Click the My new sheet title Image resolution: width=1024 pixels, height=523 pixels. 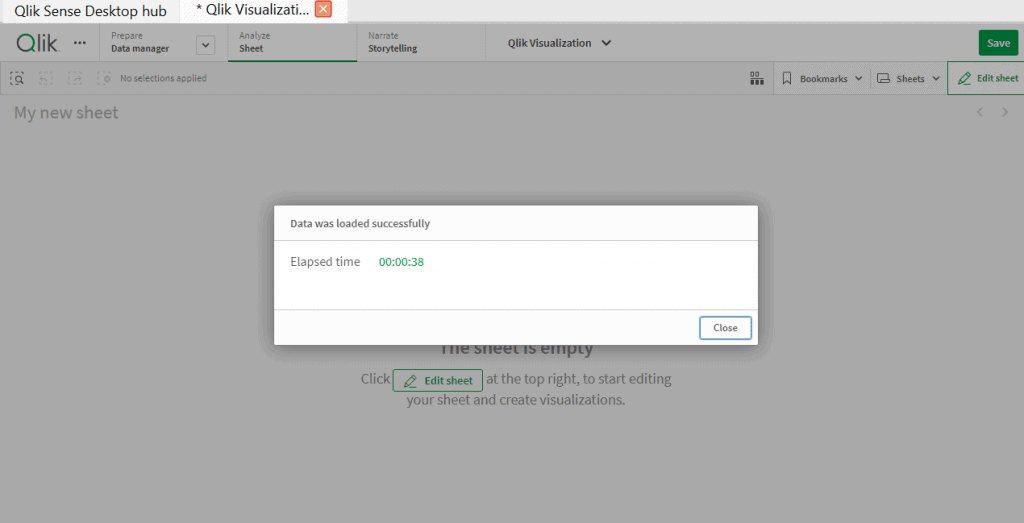coord(66,112)
